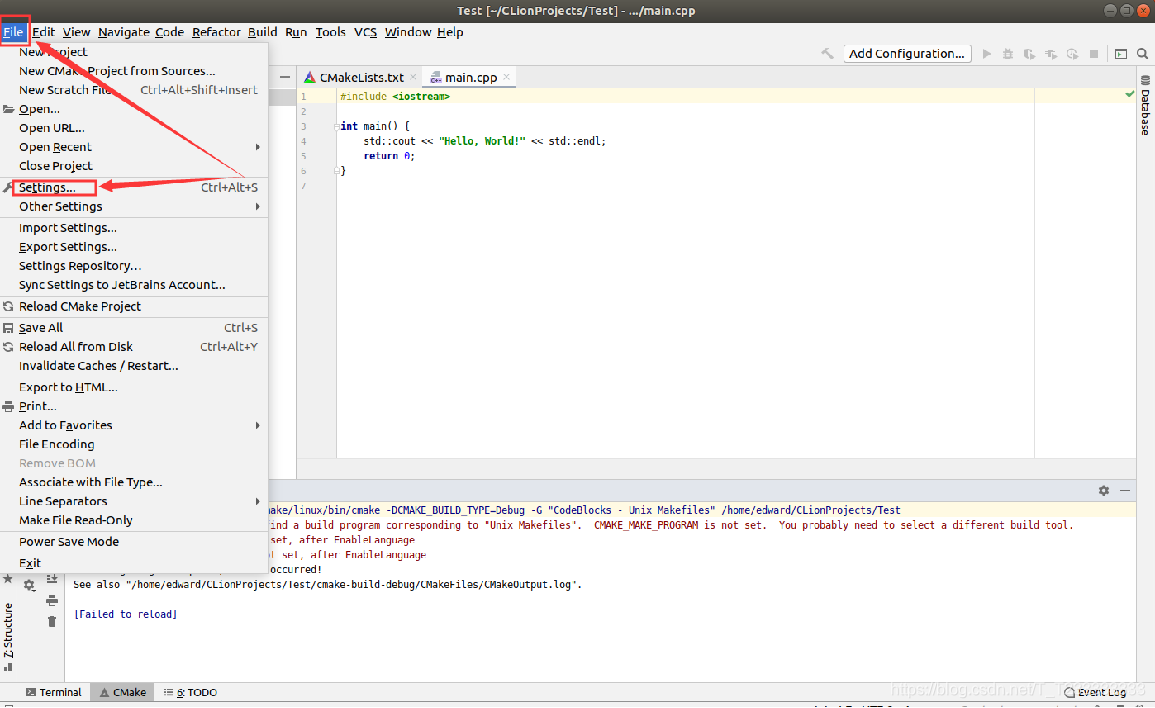Choose Open... from the File menu
Viewport: 1155px width, 708px height.
[134, 109]
